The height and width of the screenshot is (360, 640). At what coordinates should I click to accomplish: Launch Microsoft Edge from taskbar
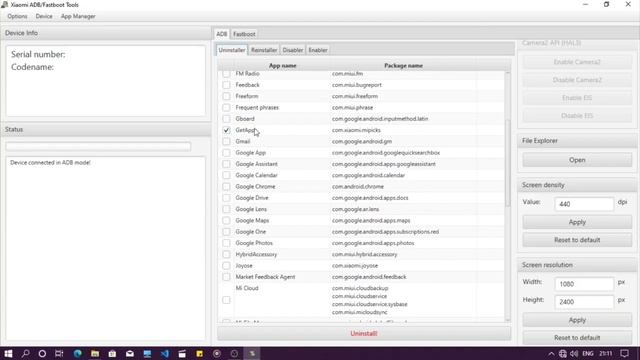point(78,353)
